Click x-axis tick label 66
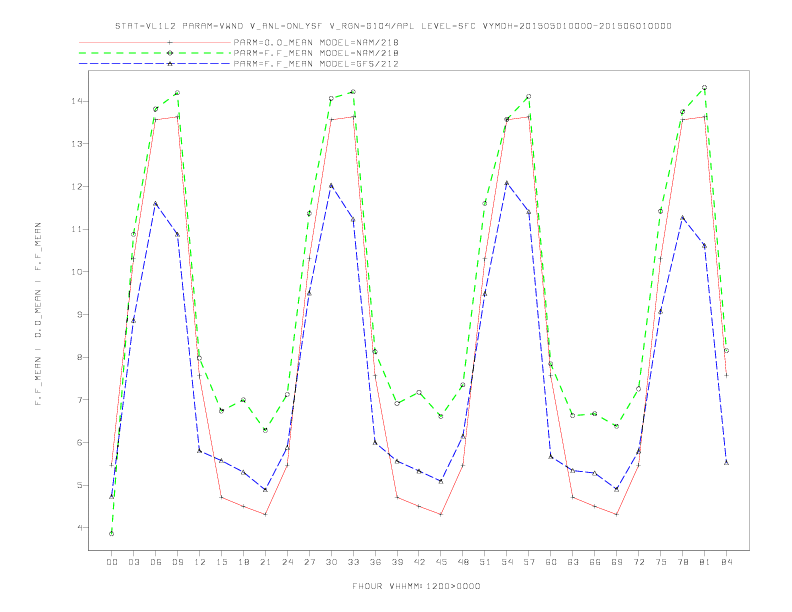 595,562
